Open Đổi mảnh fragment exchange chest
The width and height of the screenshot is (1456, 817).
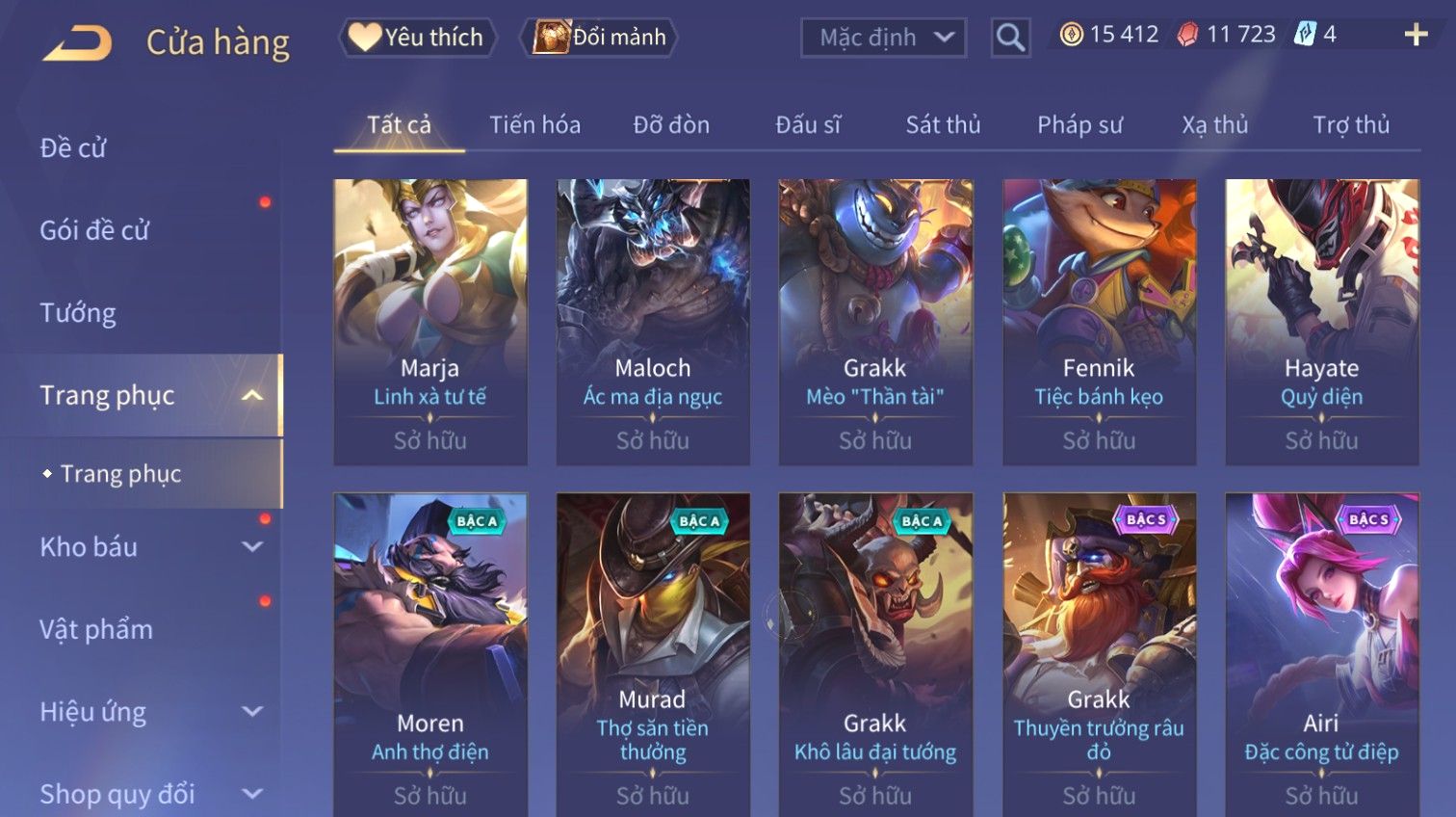click(599, 38)
